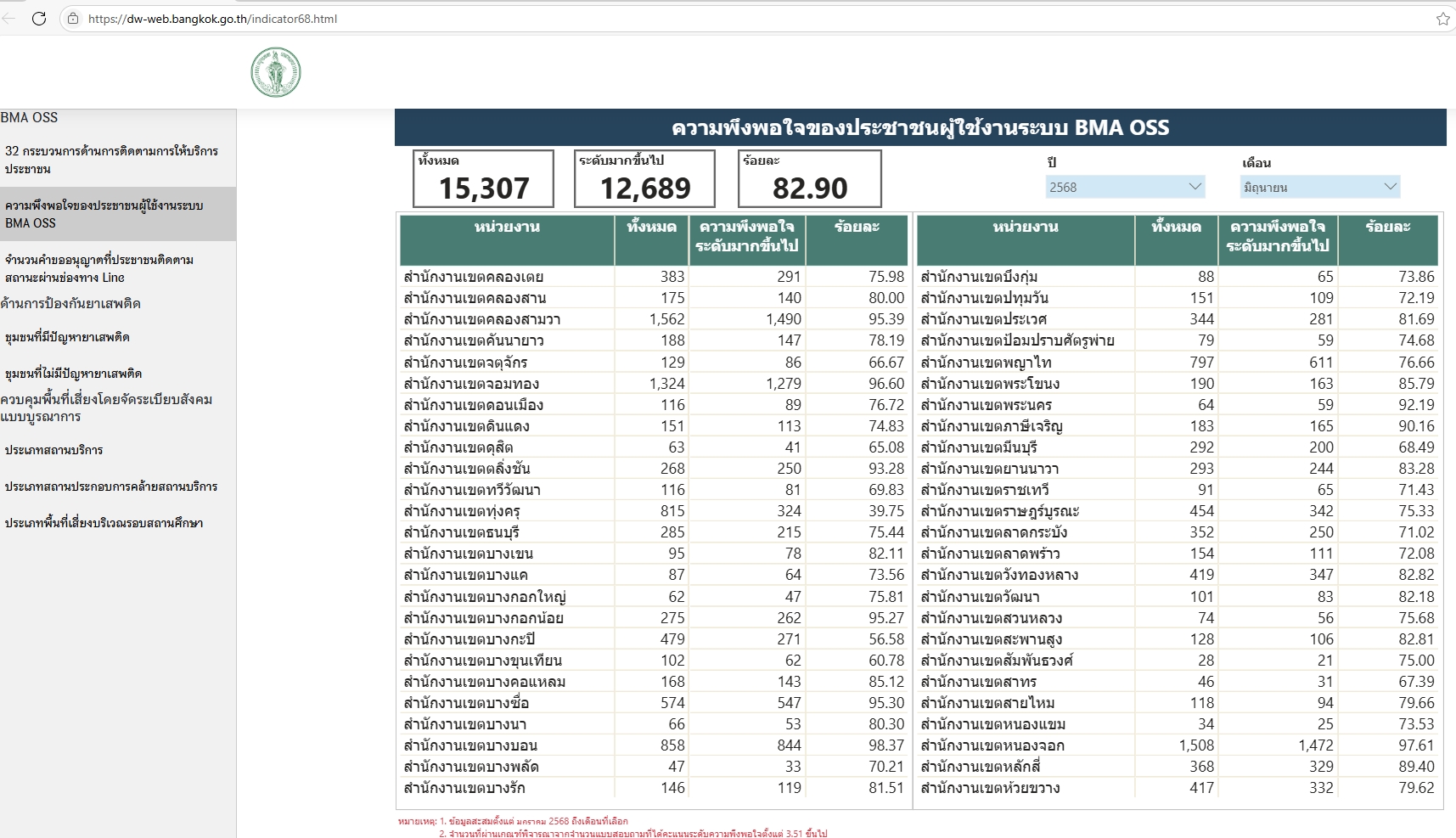The height and width of the screenshot is (838, 1456).
Task: Focus the browser address bar URL
Action: click(x=212, y=19)
